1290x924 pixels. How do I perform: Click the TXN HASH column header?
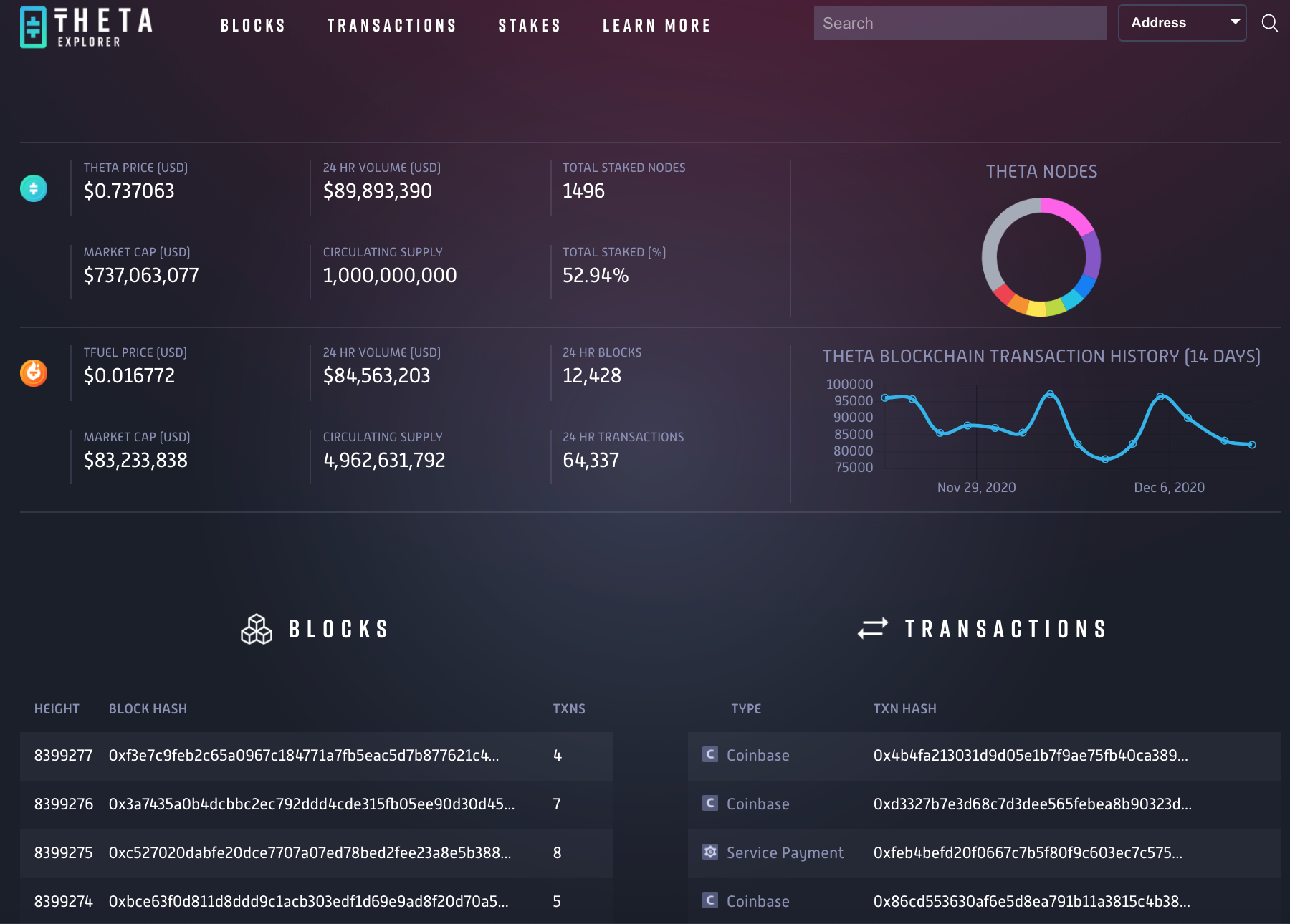(x=904, y=709)
